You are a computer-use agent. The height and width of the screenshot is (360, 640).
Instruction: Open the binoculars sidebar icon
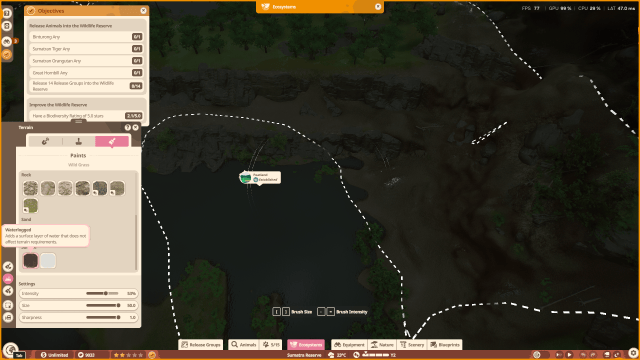coord(7,41)
